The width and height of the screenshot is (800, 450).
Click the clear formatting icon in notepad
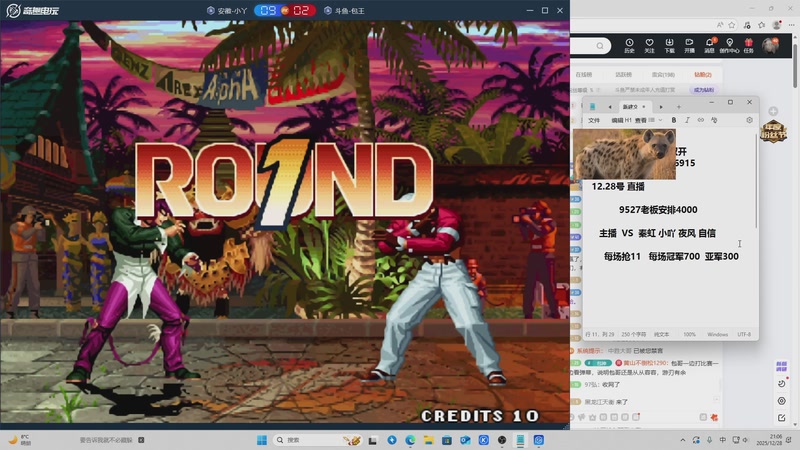point(714,120)
